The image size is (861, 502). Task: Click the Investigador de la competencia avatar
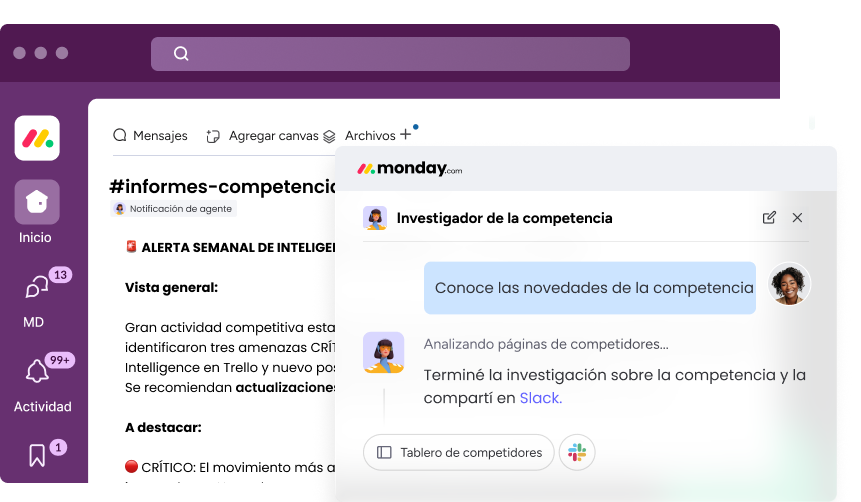click(375, 218)
